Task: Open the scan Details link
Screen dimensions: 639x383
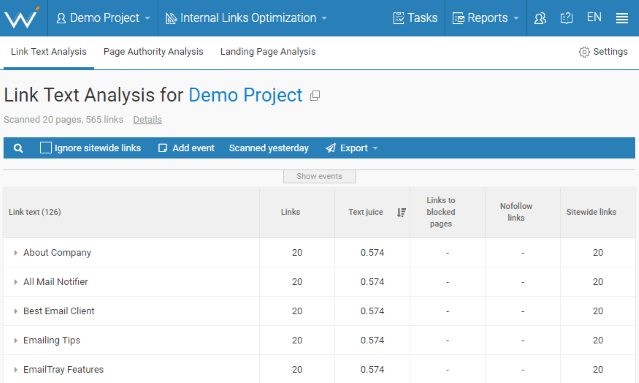Action: (148, 119)
